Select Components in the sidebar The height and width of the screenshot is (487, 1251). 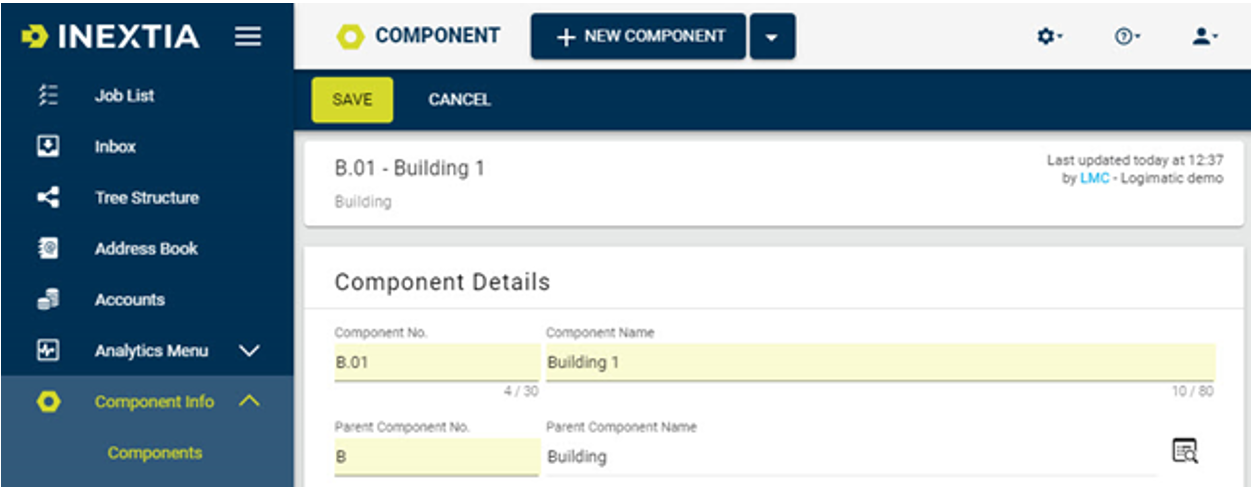click(155, 453)
